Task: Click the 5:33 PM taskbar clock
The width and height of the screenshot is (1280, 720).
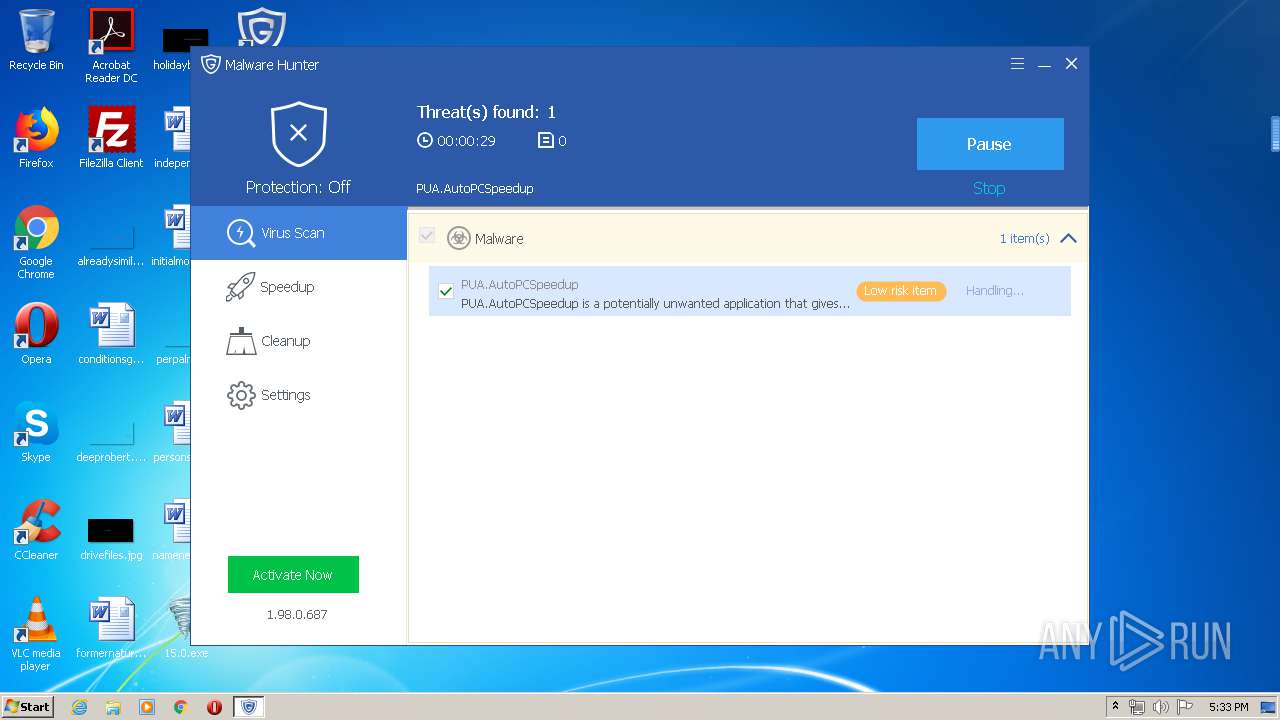Action: (1228, 707)
